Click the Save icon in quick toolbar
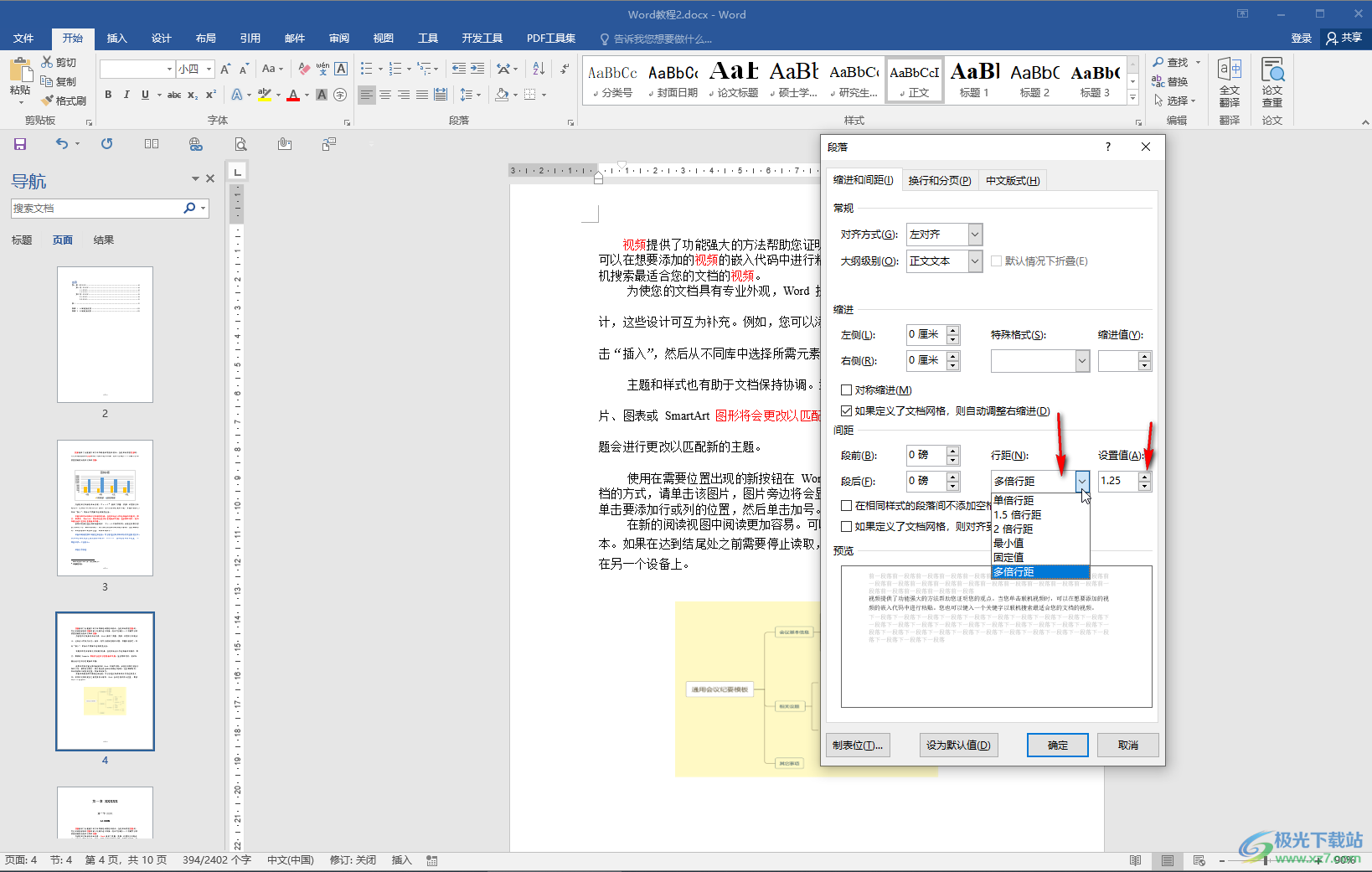Screen dimensions: 1372x872 20,144
